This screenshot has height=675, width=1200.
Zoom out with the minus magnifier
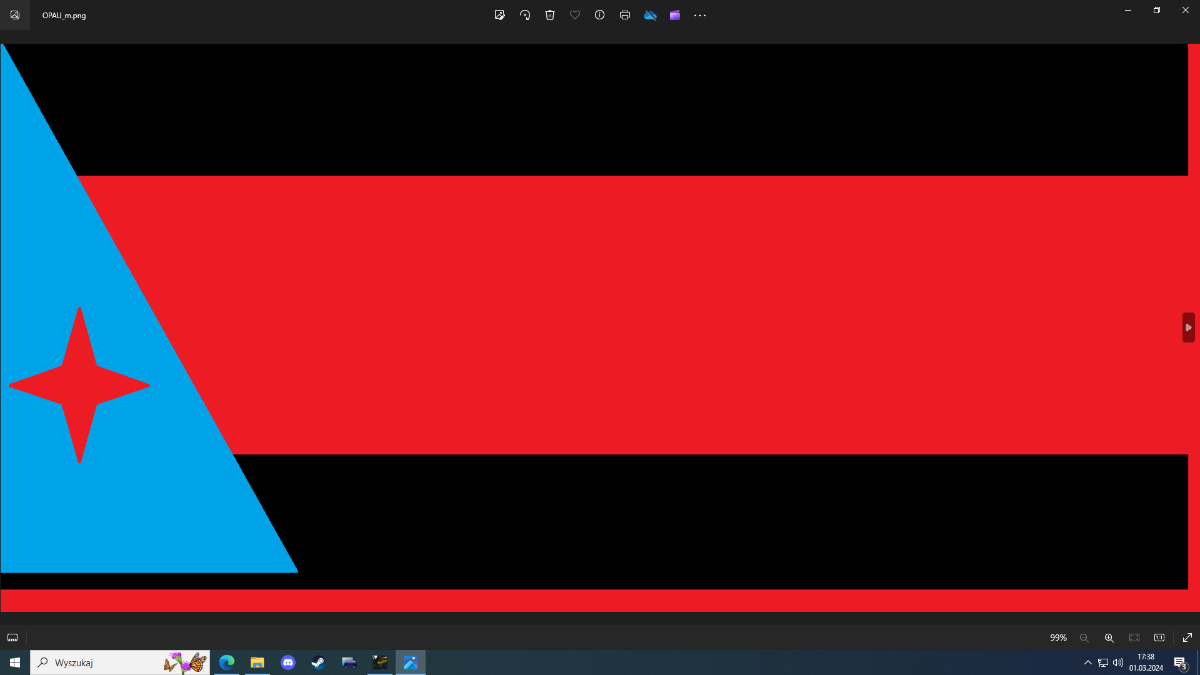click(1084, 637)
